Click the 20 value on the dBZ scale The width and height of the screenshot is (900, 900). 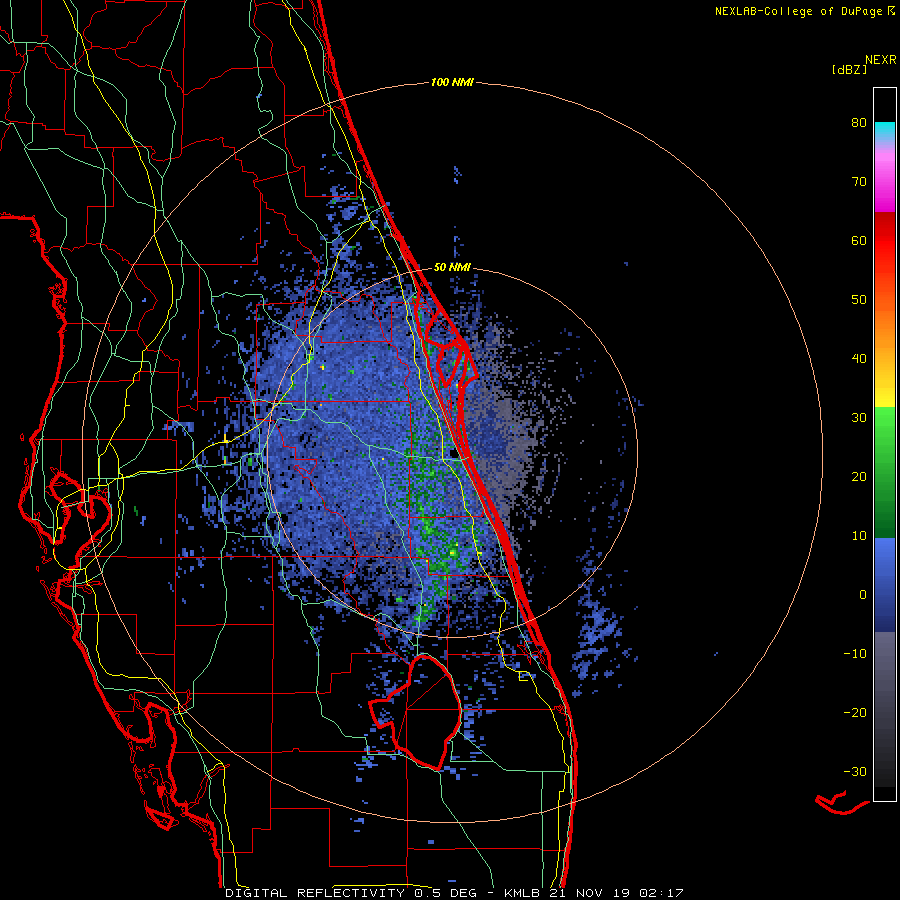(859, 476)
